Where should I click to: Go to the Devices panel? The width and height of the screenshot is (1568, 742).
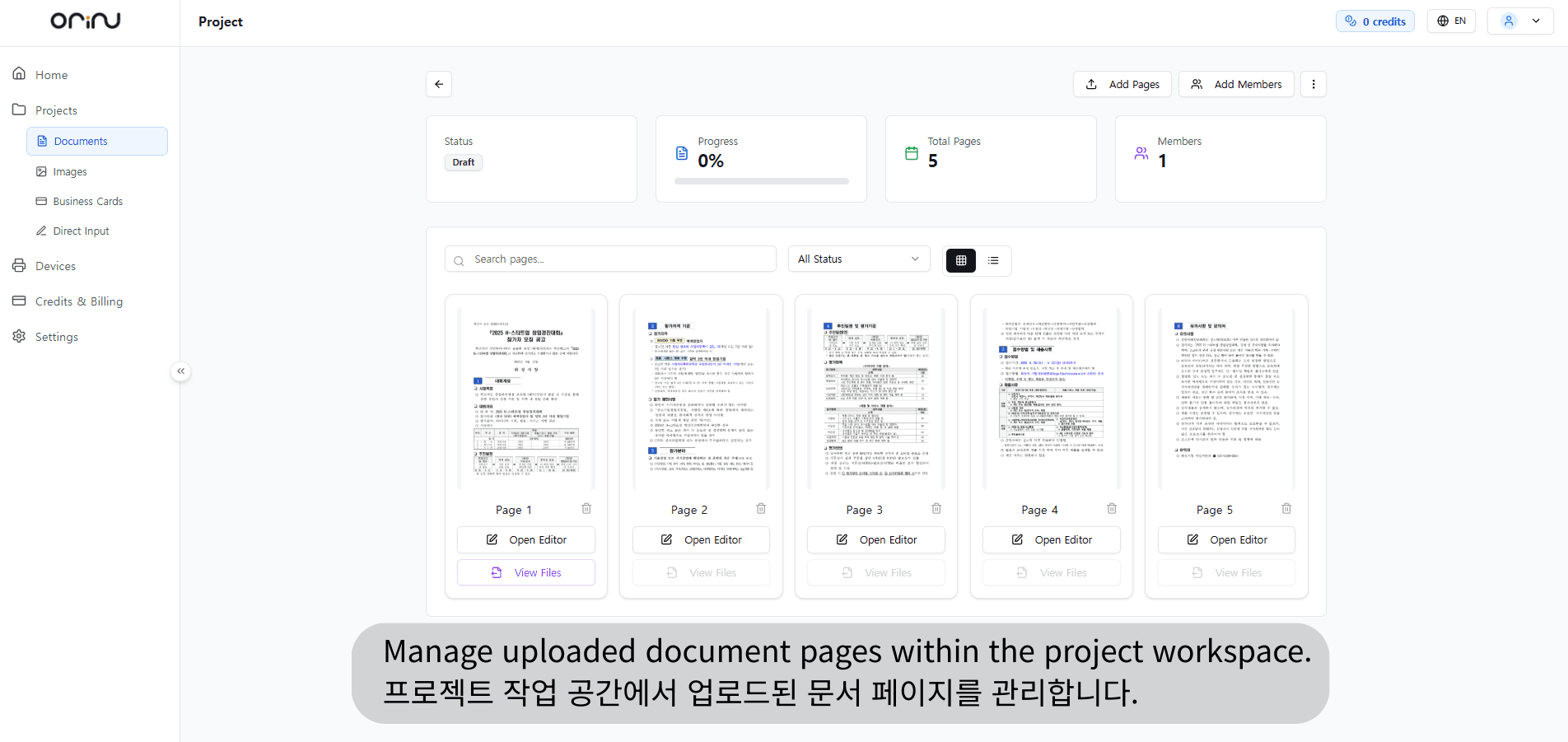click(x=55, y=265)
